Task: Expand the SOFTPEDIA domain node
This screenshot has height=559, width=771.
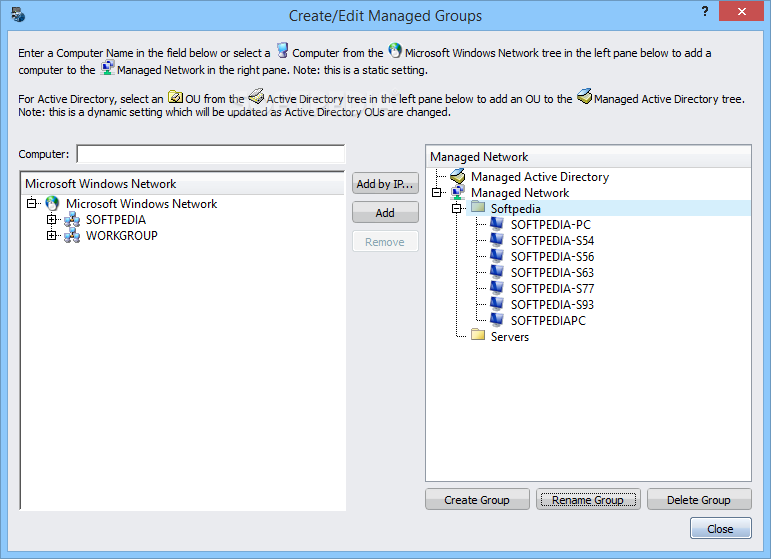Action: coord(52,219)
